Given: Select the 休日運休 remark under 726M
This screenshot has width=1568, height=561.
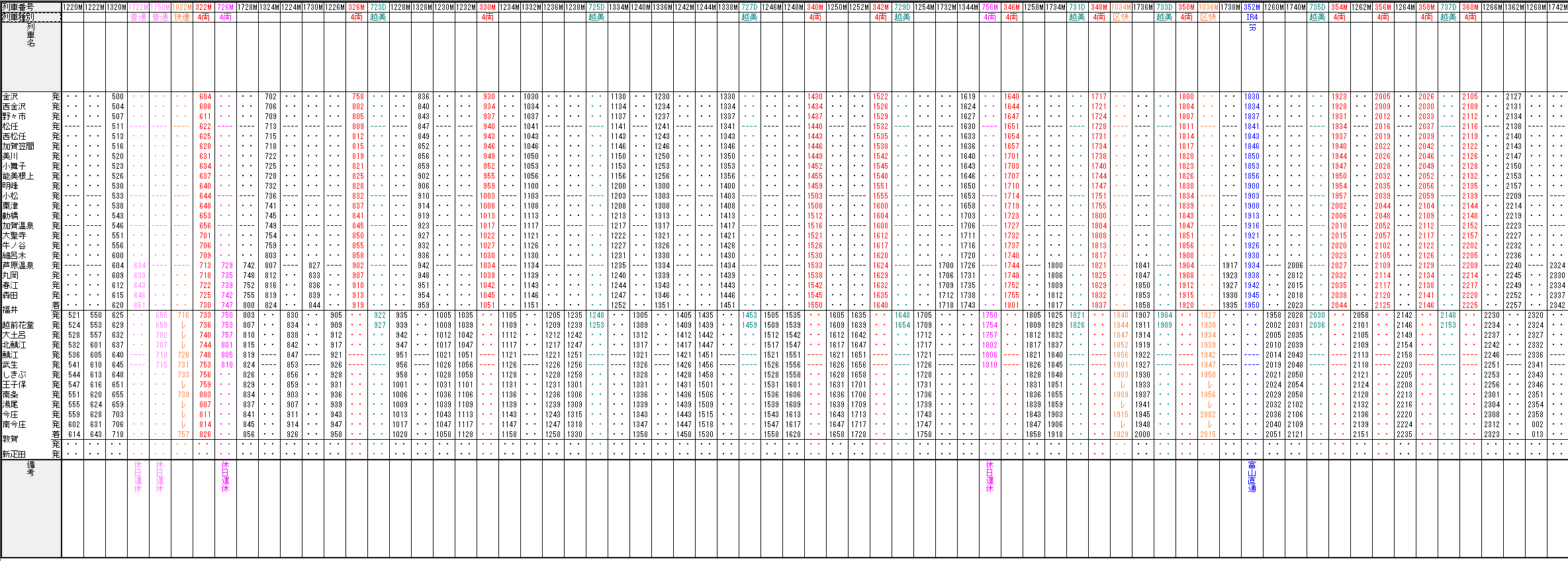Looking at the screenshot, I should point(225,477).
